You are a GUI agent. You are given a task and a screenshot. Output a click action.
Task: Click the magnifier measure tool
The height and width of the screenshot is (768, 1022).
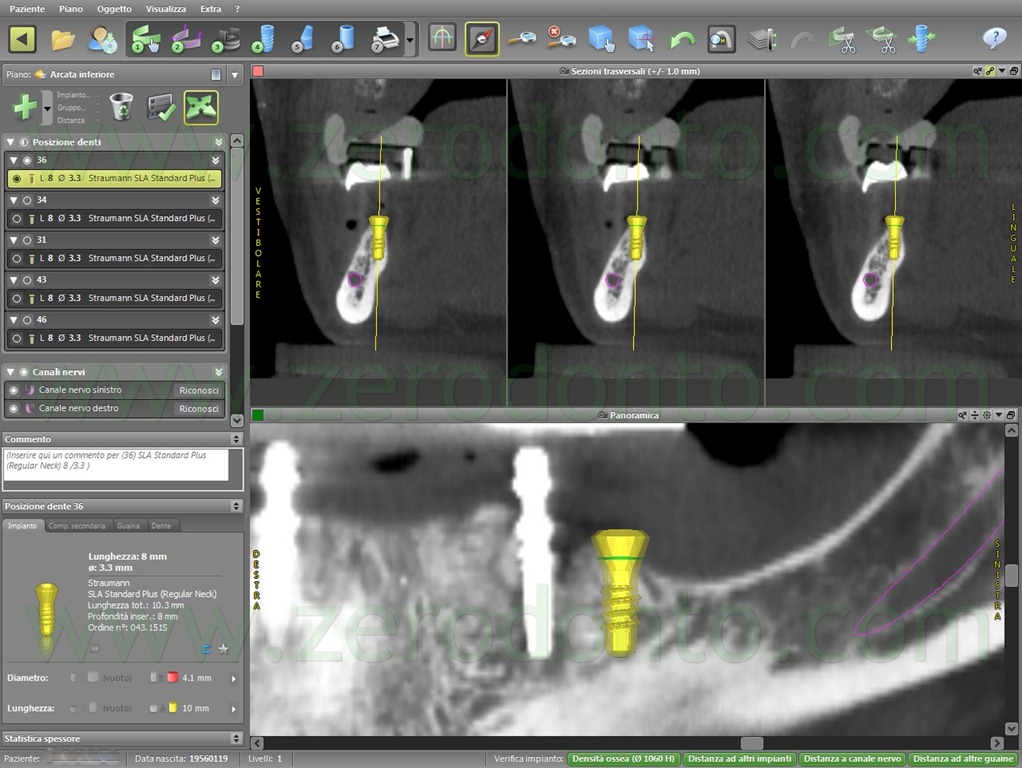pos(521,39)
